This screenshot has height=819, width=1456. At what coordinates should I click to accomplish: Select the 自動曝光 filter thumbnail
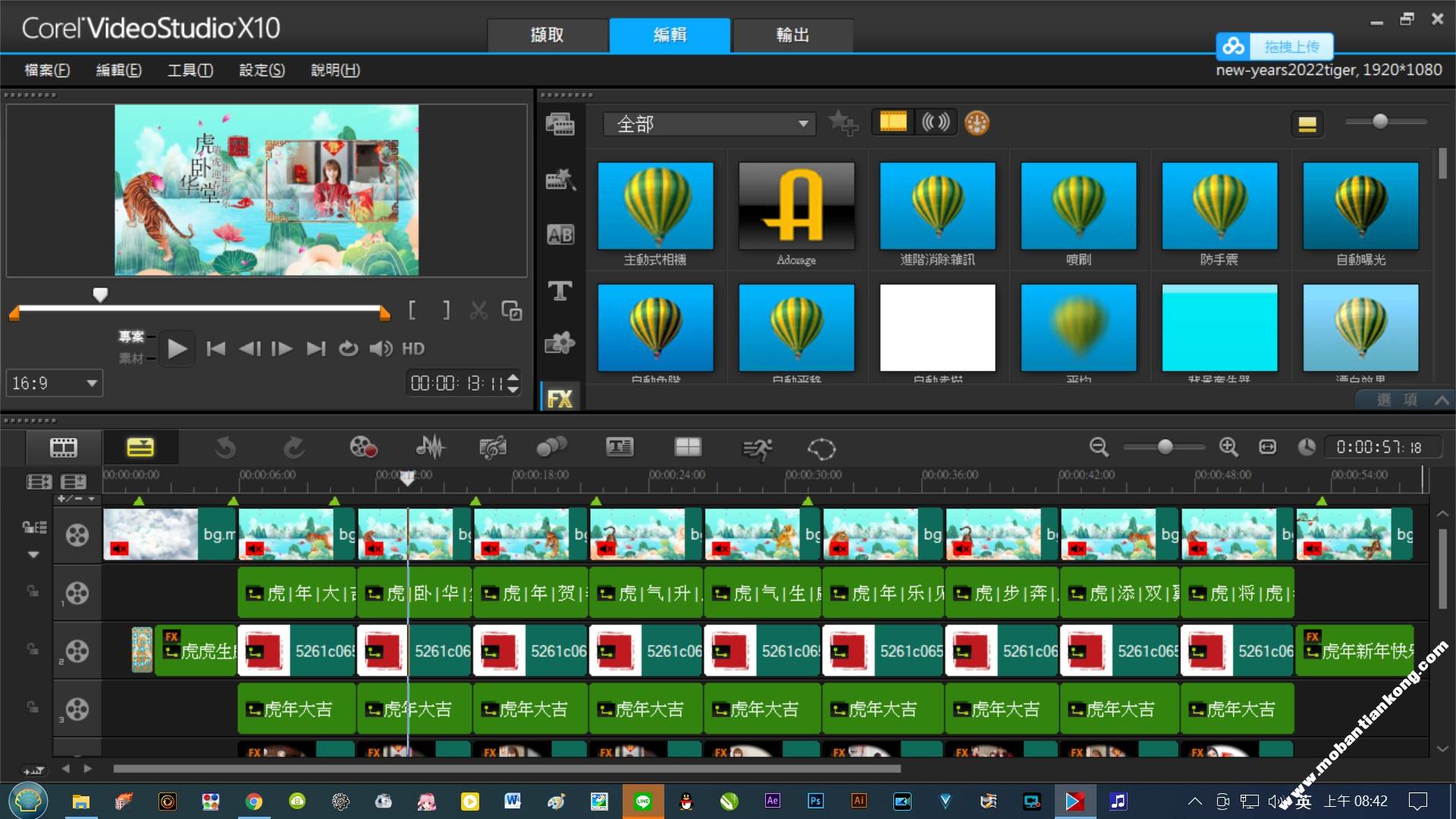tap(1360, 206)
